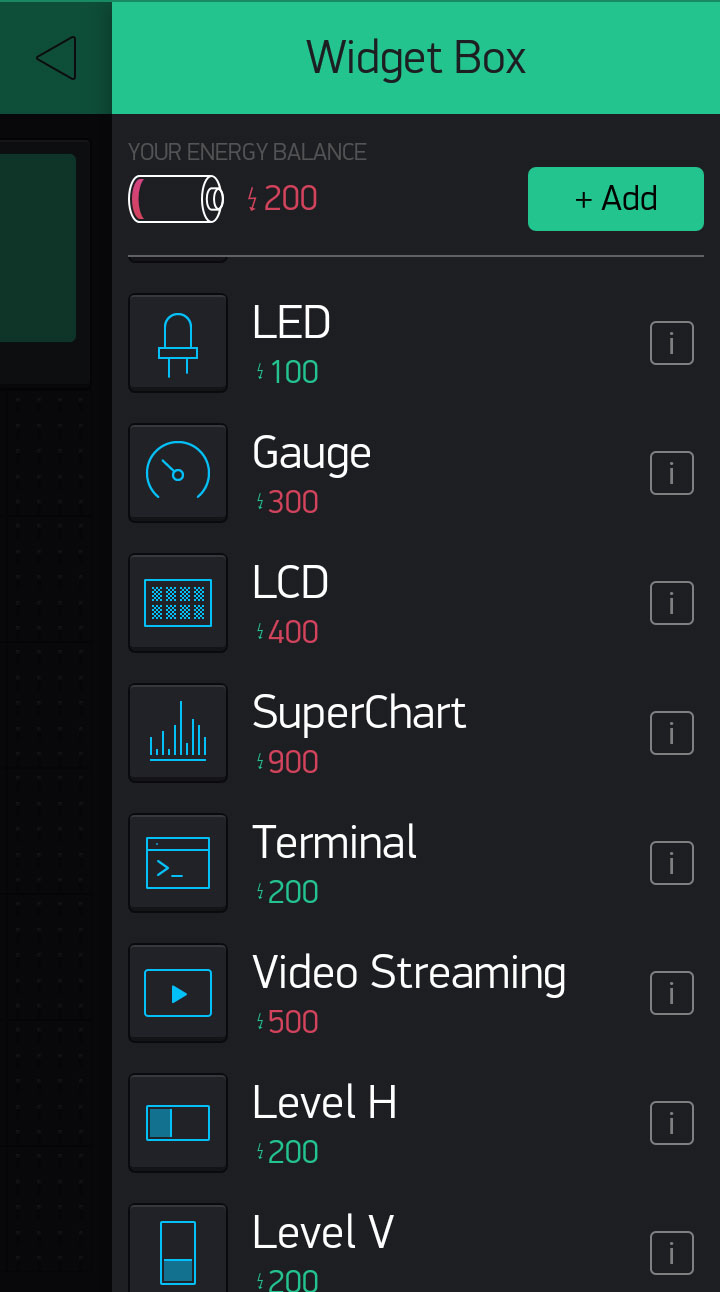Tap the LED widget icon
720x1292 pixels.
coord(178,343)
